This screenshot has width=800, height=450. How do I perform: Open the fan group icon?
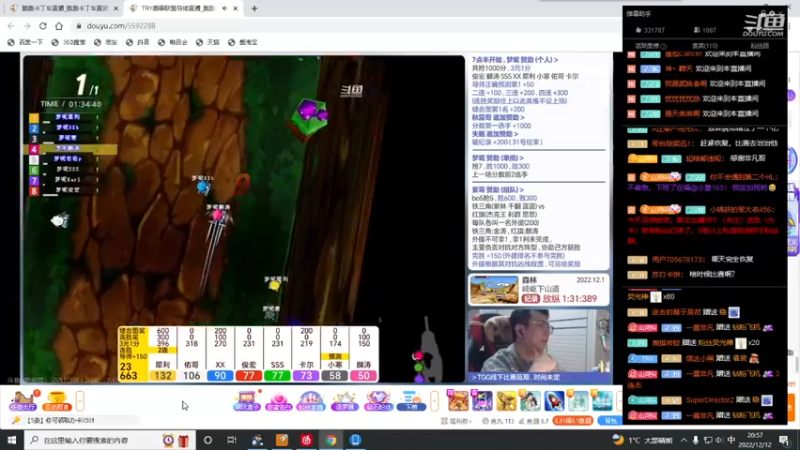311,401
